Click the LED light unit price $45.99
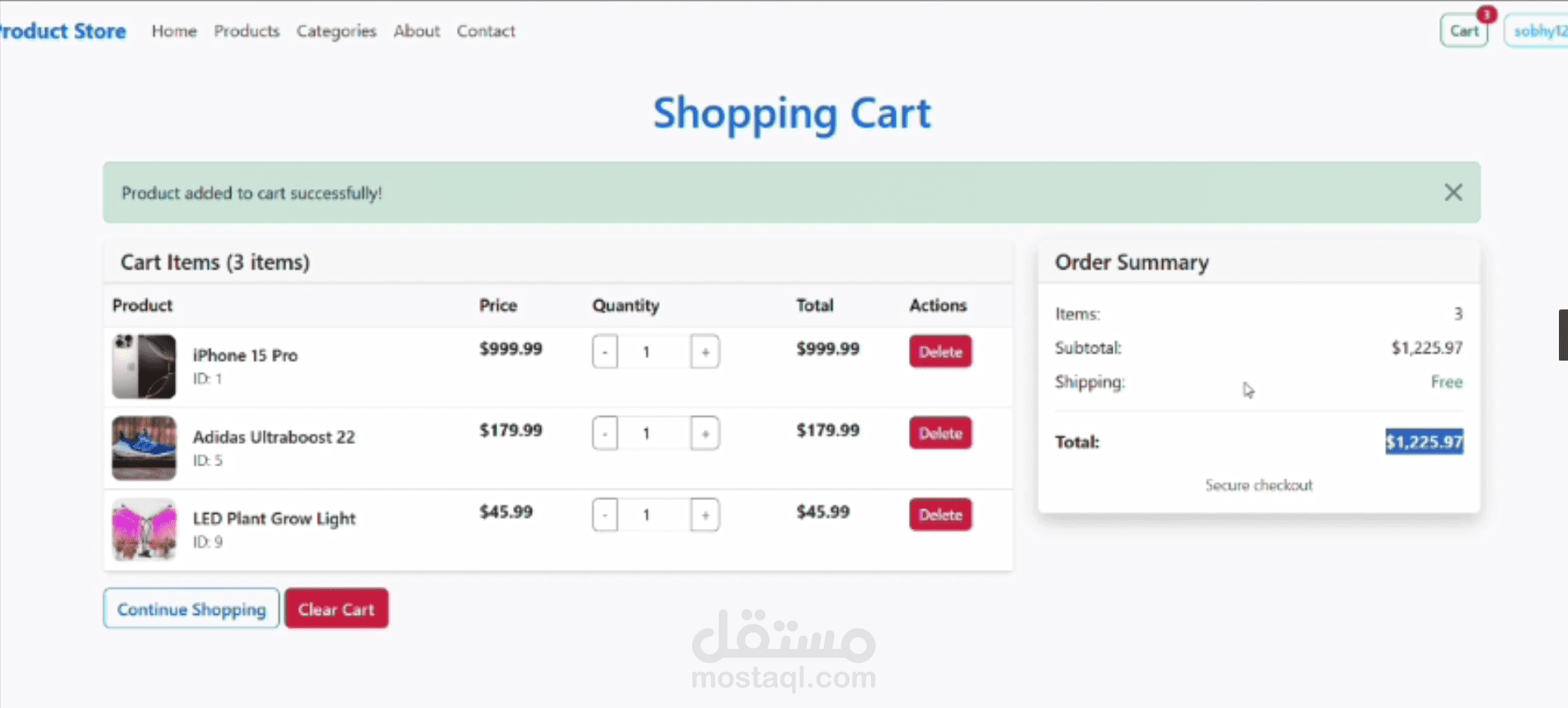 click(506, 512)
